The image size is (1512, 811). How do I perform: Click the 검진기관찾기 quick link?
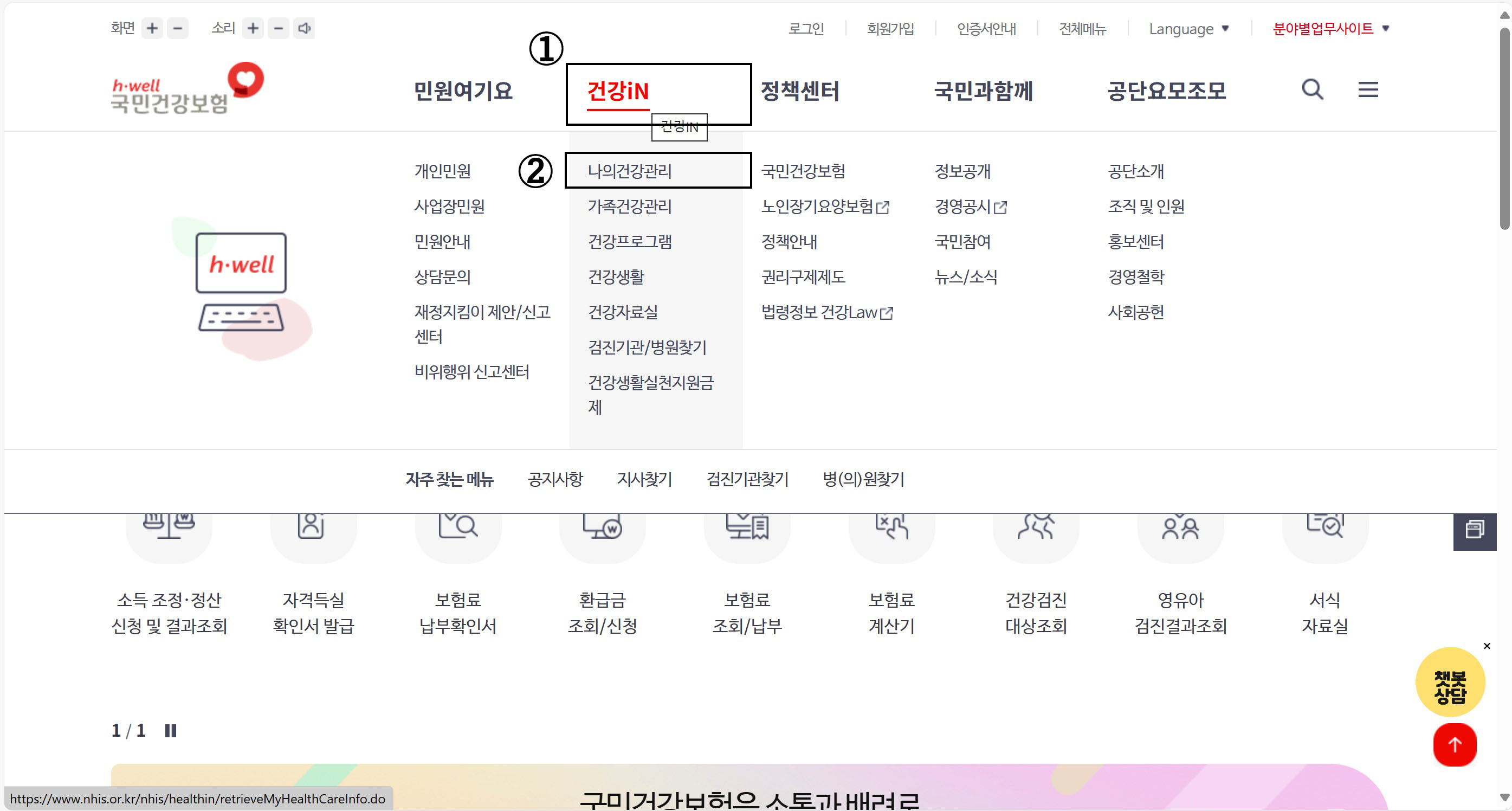pyautogui.click(x=748, y=479)
